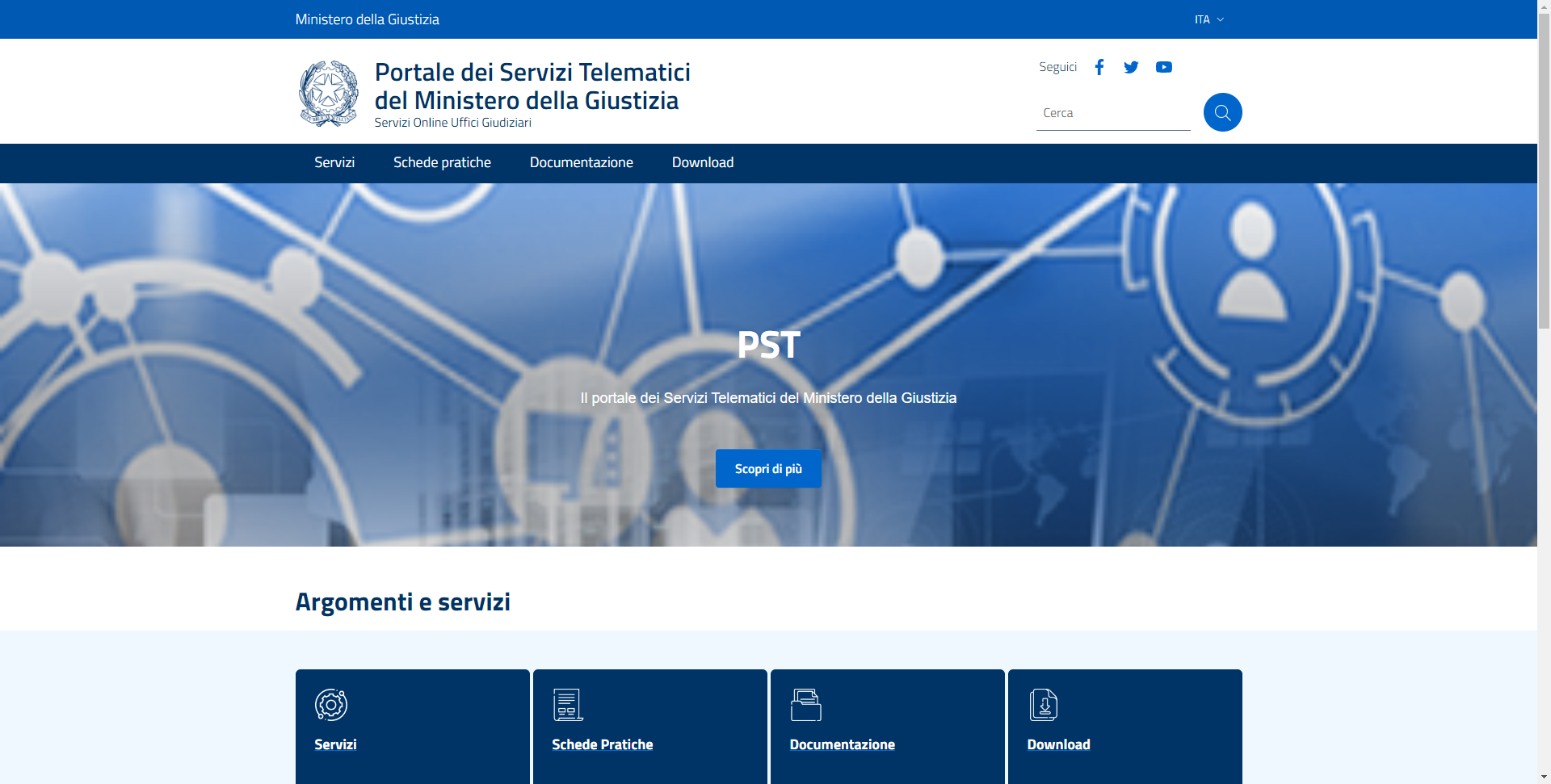This screenshot has height=784, width=1551.
Task: Click the Scopri di più button
Action: [768, 468]
